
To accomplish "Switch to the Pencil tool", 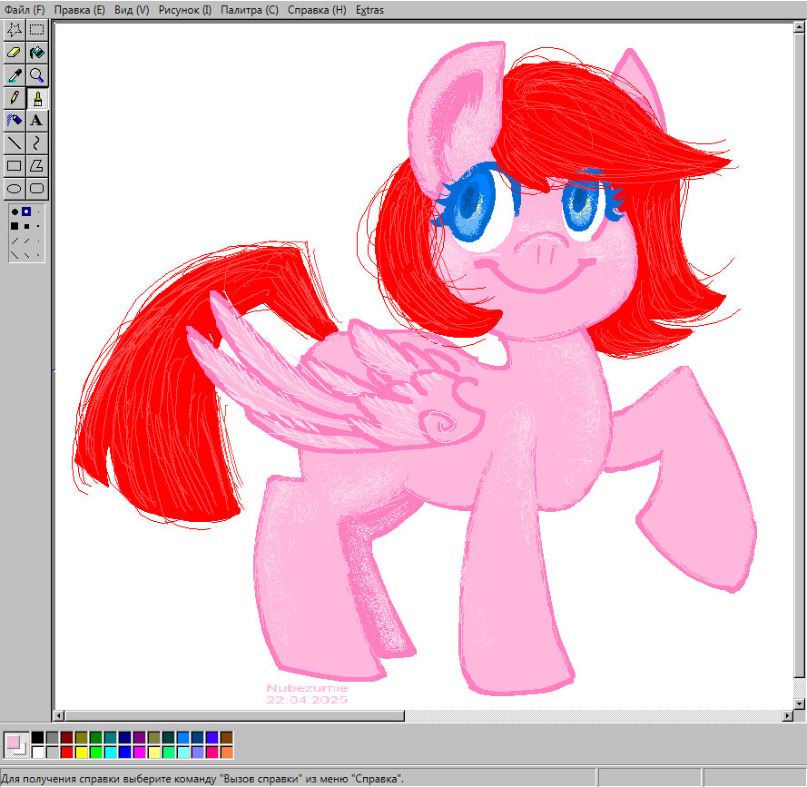I will [14, 98].
